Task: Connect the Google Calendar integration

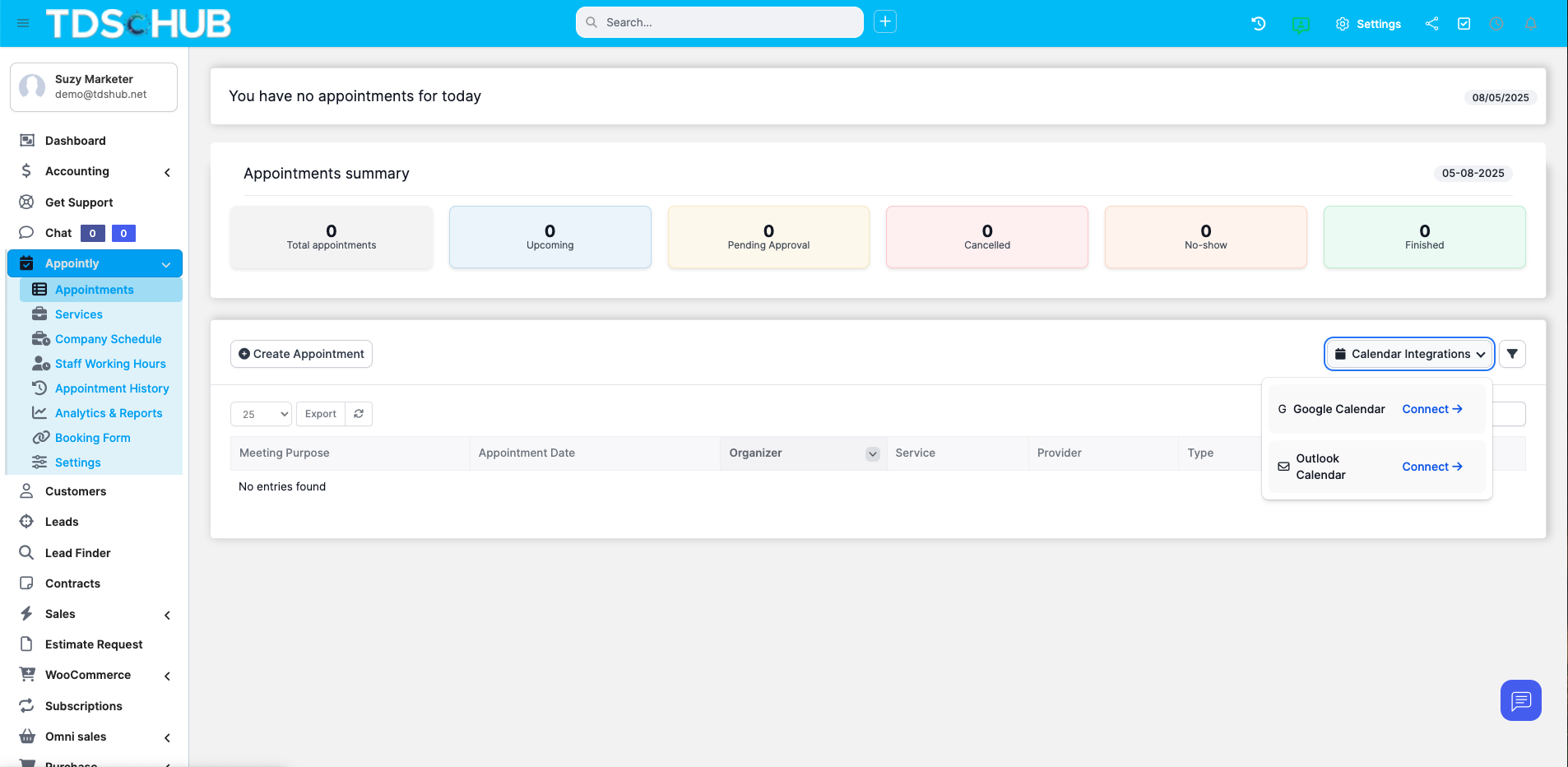Action: pyautogui.click(x=1431, y=408)
